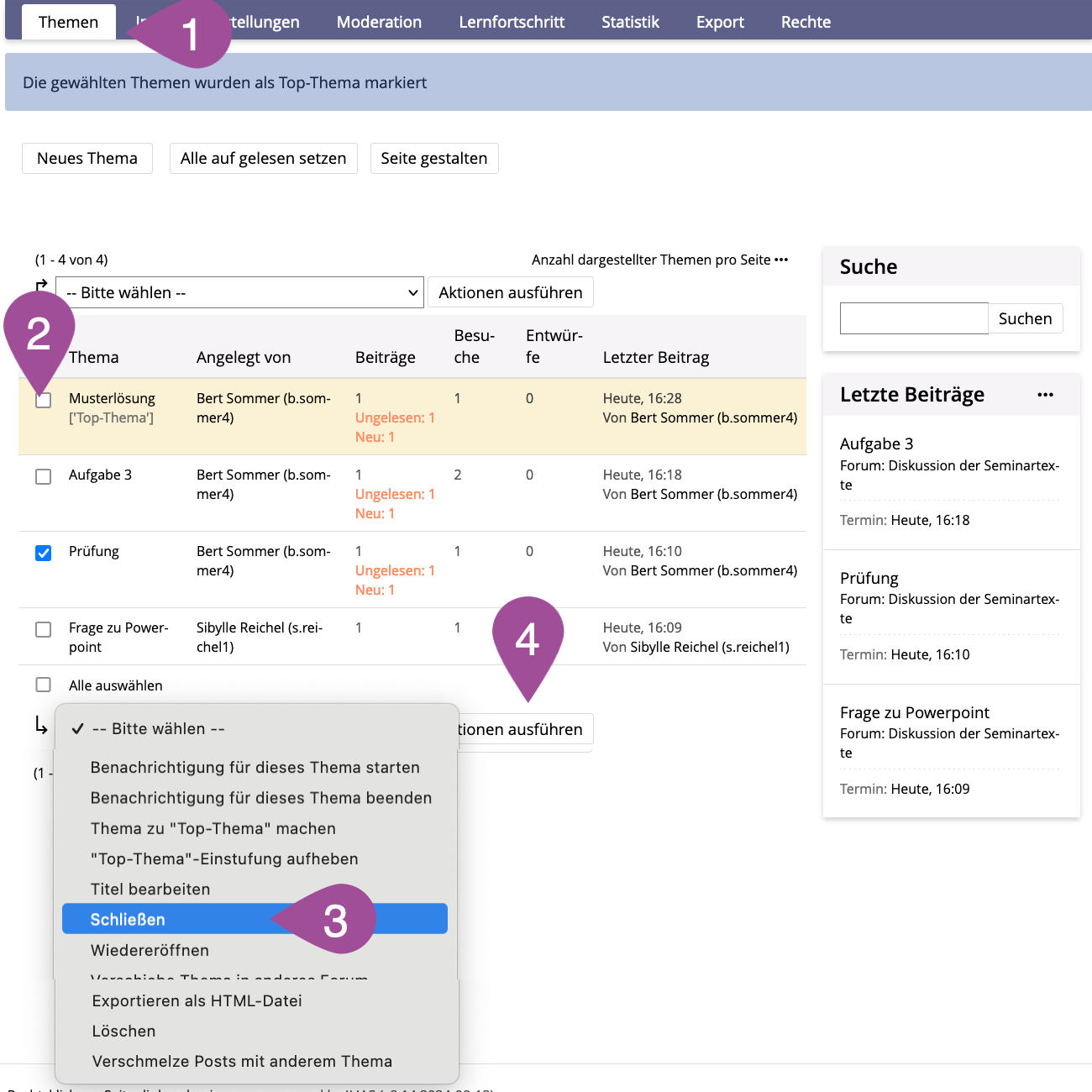Uncheck the Prüfung topic checkbox
Viewport: 1092px width, 1092px height.
point(44,553)
